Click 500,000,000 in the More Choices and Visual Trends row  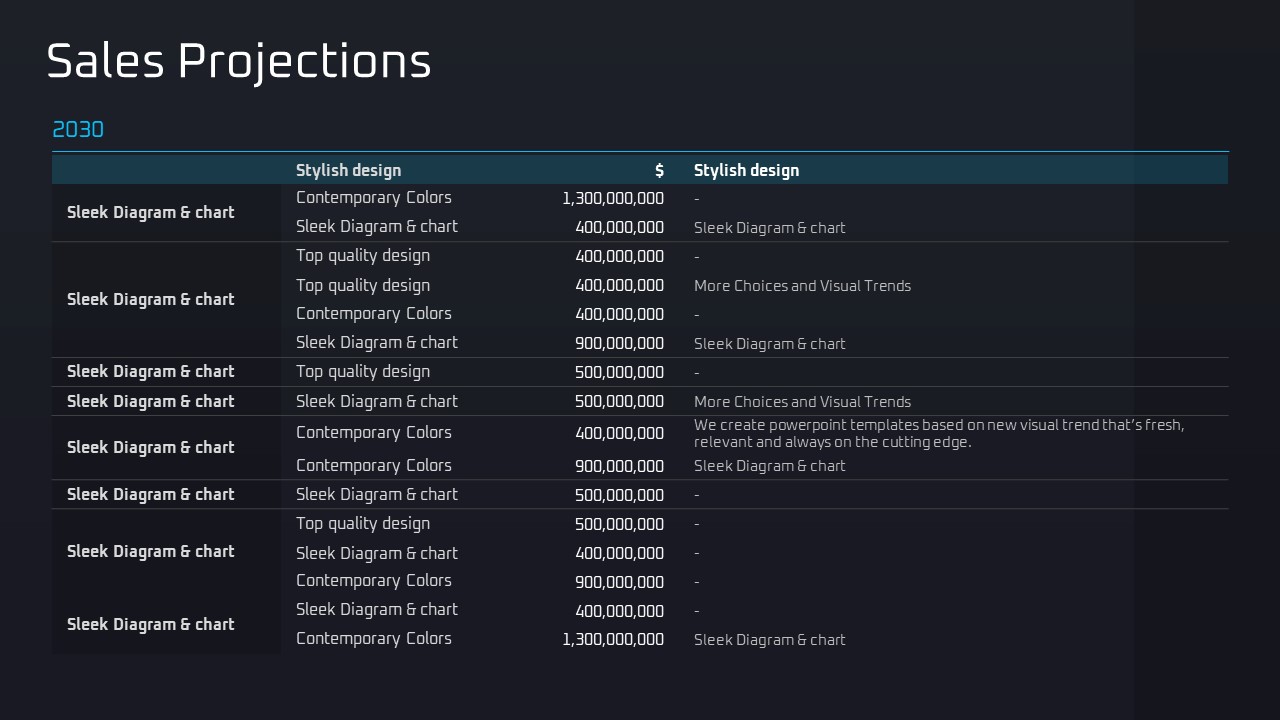point(620,401)
